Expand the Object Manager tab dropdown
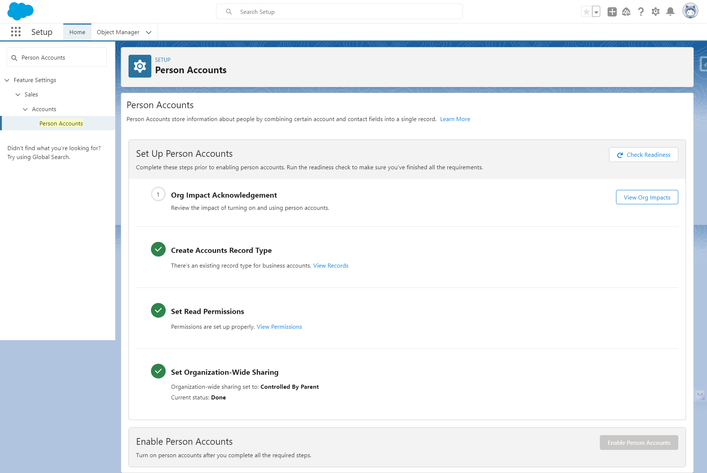Viewport: 707px width, 473px height. (149, 32)
